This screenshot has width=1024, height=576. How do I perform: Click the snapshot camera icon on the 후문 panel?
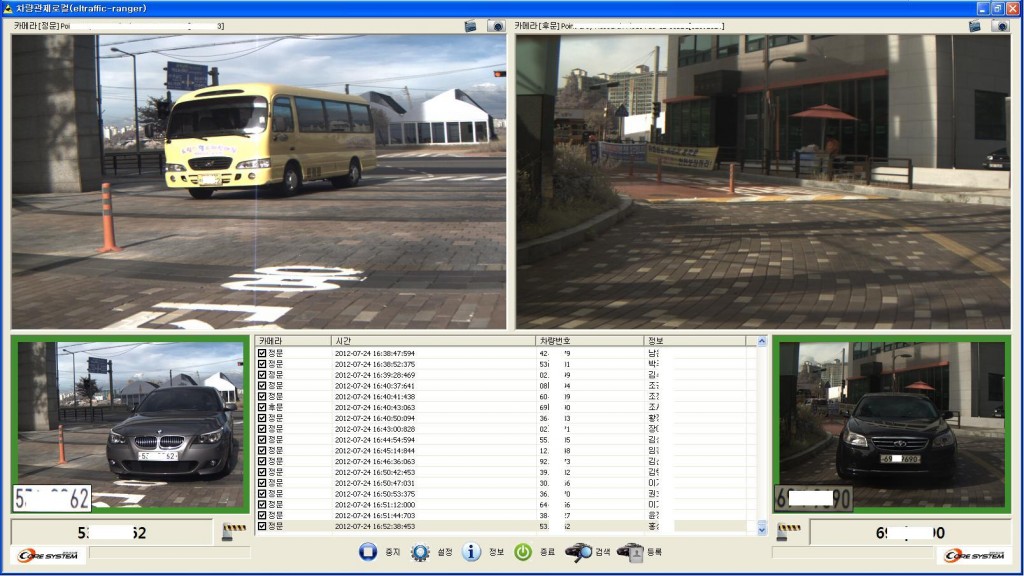[1001, 26]
